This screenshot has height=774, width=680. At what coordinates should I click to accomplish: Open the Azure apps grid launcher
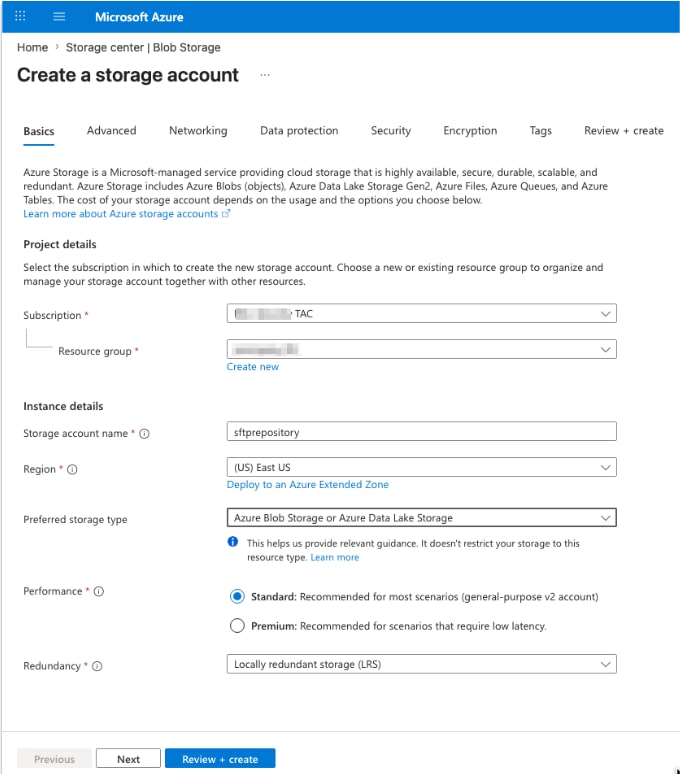pyautogui.click(x=20, y=16)
